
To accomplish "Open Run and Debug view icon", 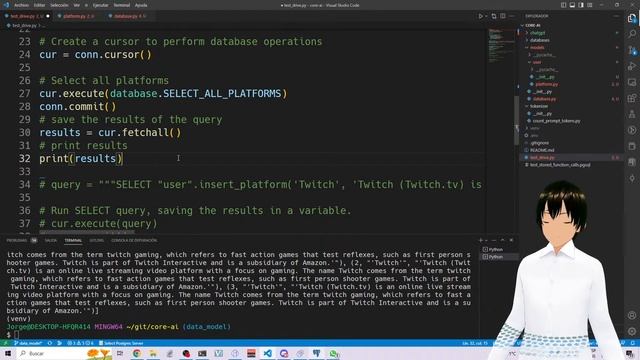I will (x=632, y=66).
